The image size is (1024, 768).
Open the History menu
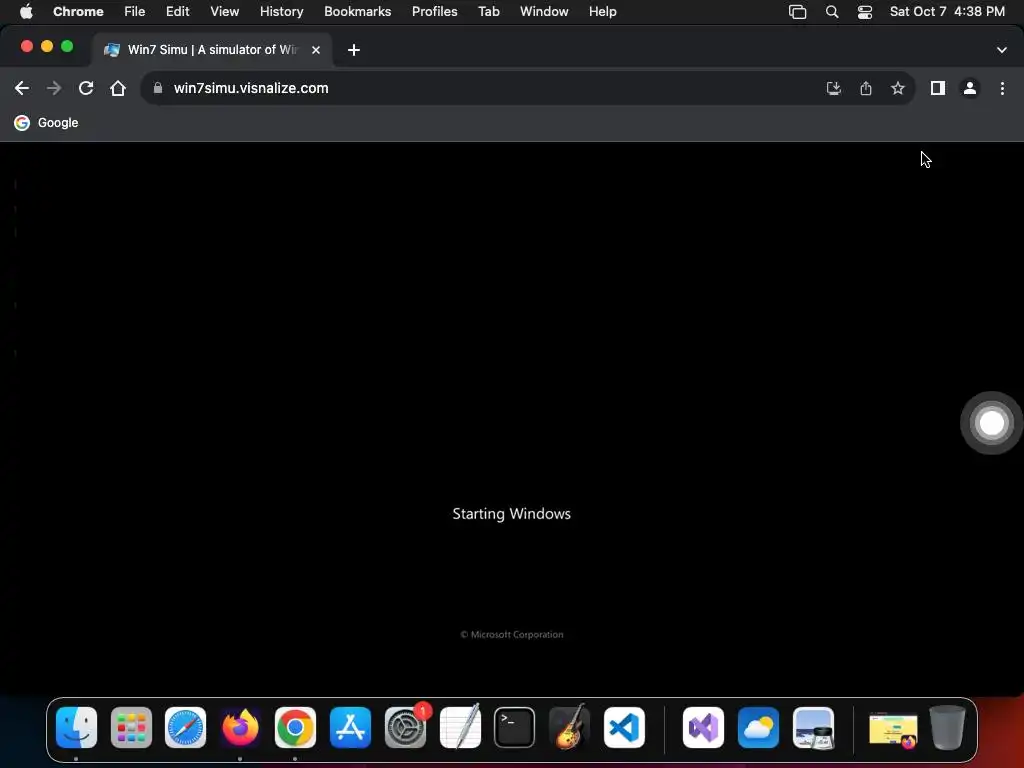281,12
